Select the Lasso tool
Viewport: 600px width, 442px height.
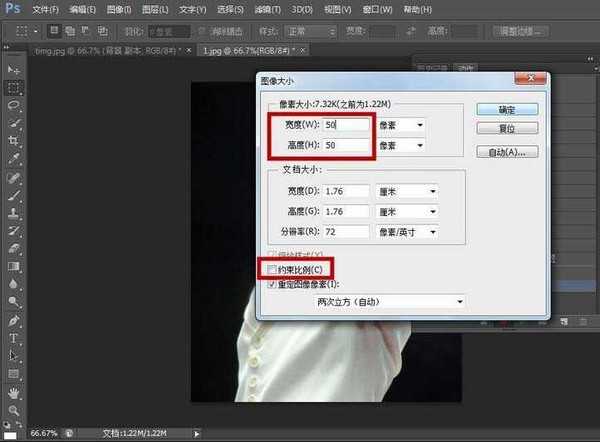pyautogui.click(x=14, y=105)
